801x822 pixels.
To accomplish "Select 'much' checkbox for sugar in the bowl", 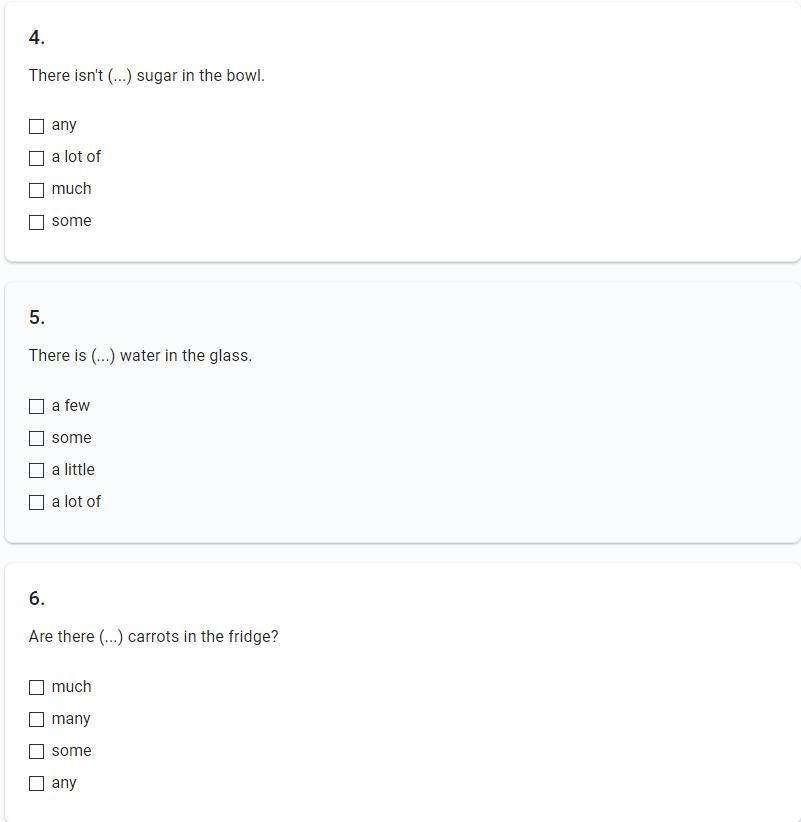I will [37, 190].
